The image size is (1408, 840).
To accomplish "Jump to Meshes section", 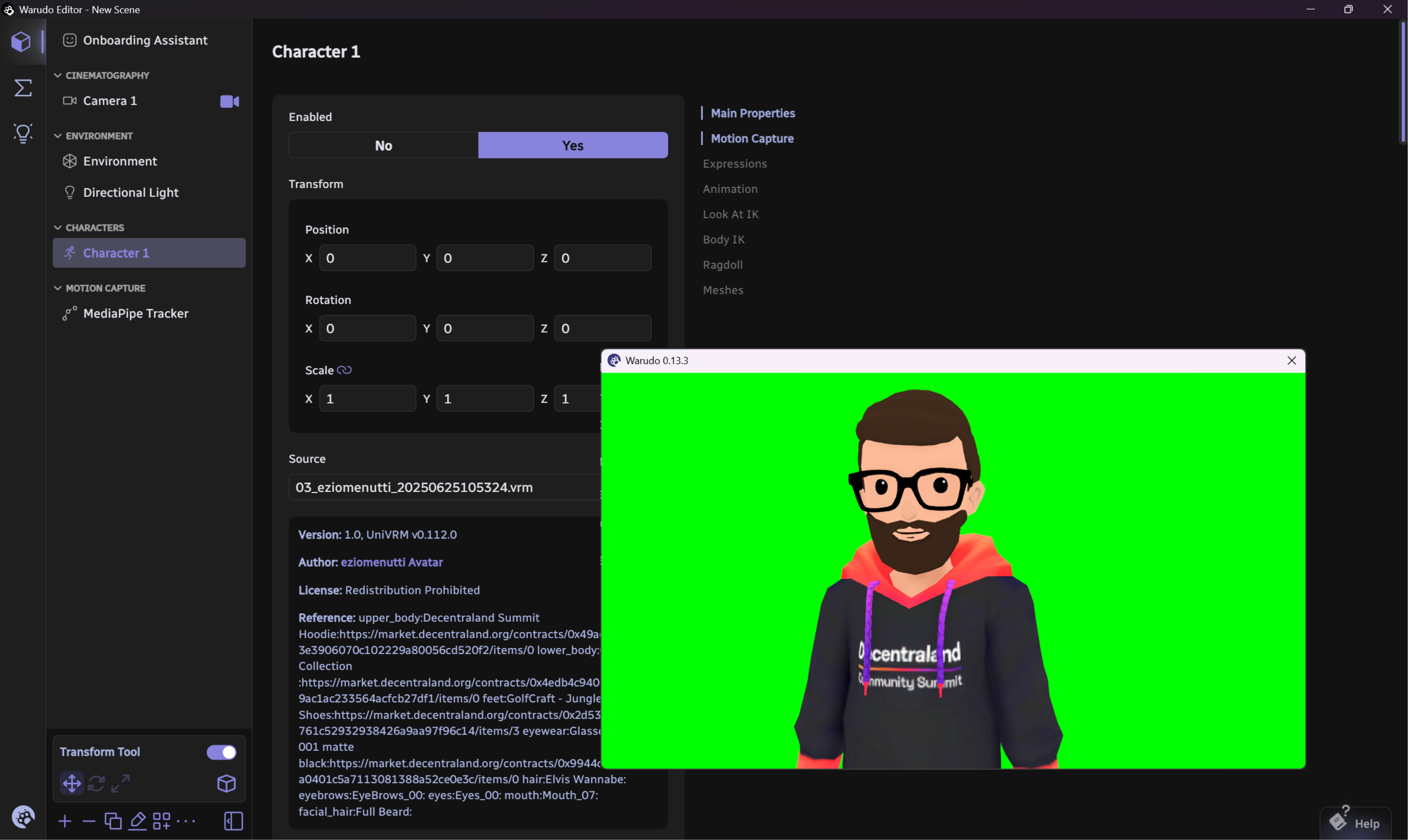I will (723, 290).
